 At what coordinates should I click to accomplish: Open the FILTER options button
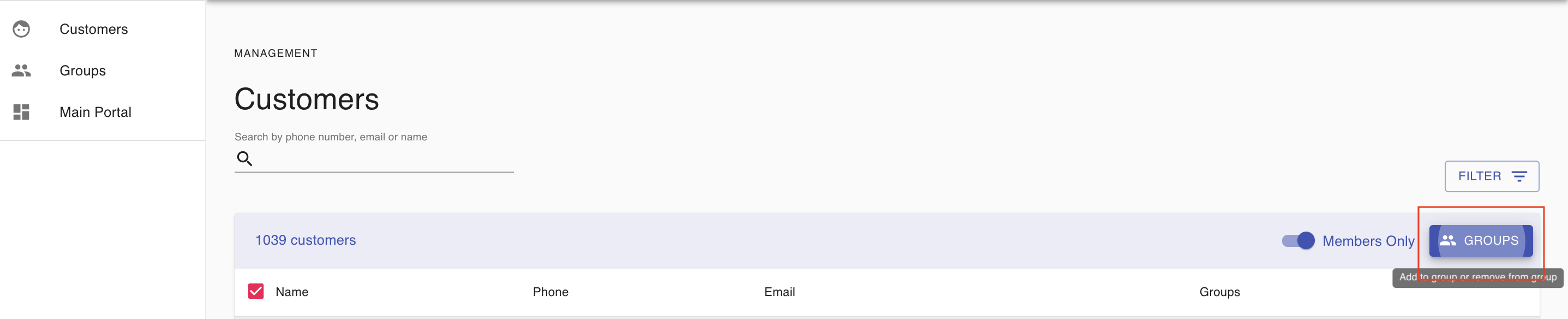pos(1492,176)
